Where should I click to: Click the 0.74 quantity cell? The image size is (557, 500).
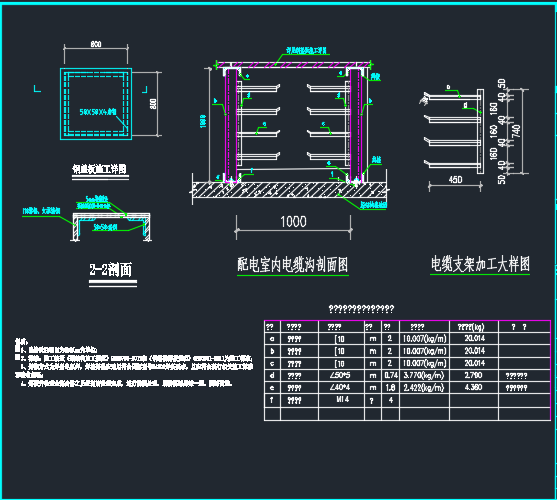(391, 375)
